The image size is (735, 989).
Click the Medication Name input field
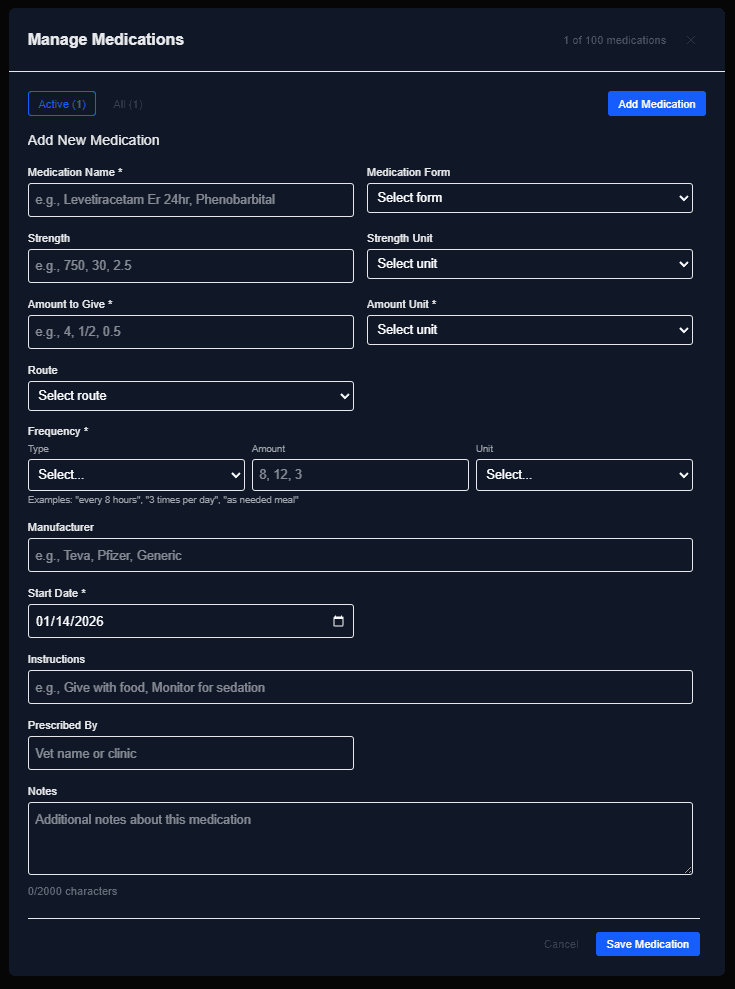pos(190,199)
